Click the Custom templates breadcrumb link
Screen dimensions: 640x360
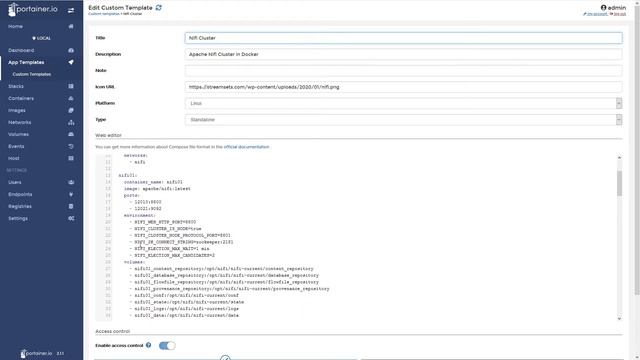(x=104, y=14)
